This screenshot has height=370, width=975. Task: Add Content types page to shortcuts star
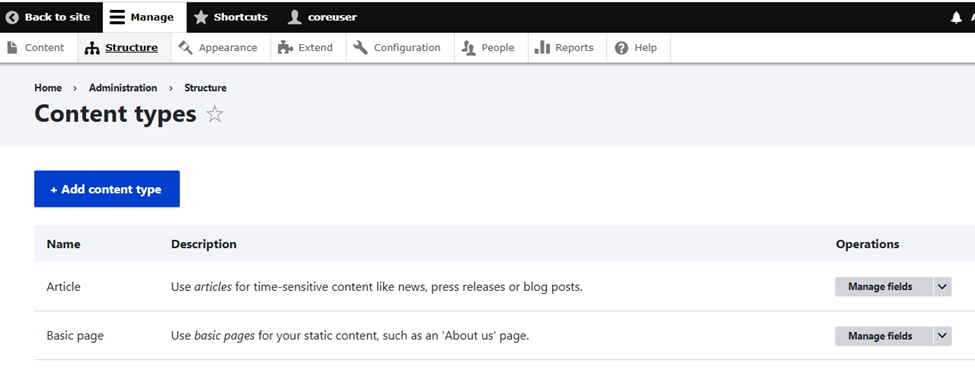(215, 114)
